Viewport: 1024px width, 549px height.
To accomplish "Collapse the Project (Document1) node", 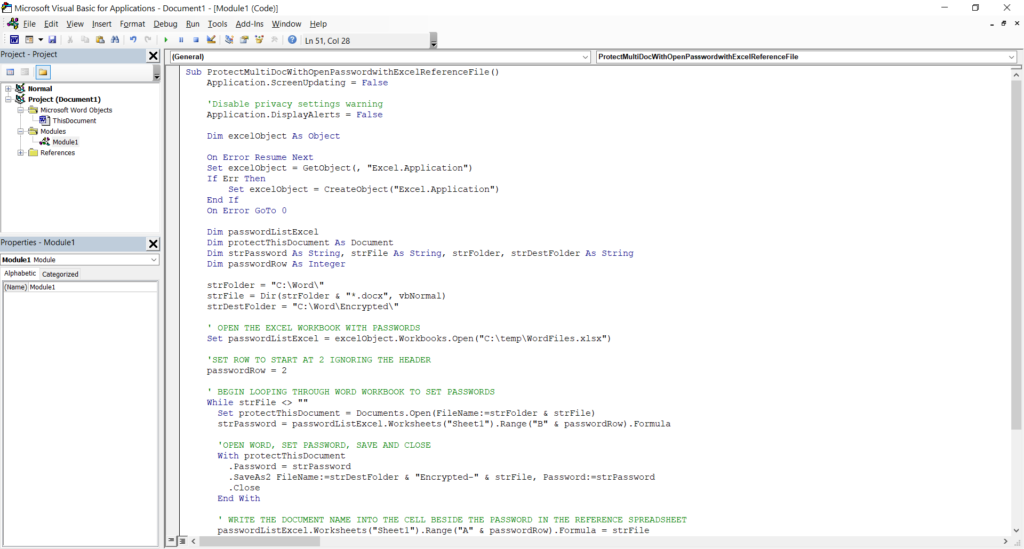I will (x=8, y=99).
